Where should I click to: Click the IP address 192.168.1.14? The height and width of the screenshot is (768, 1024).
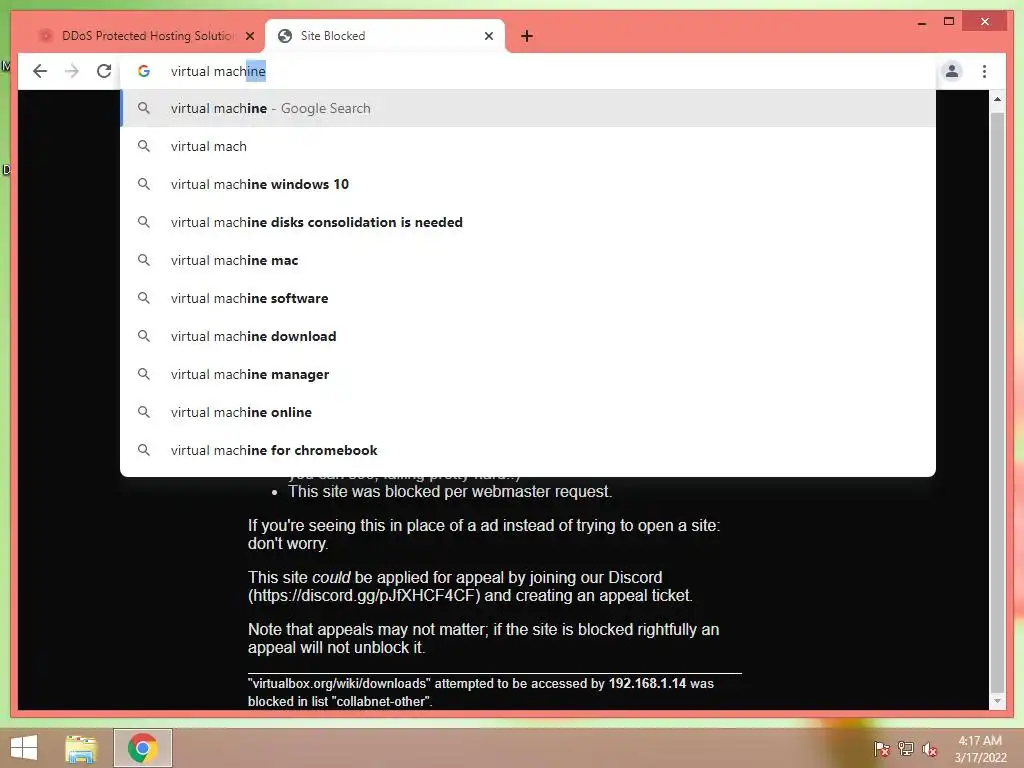[647, 683]
